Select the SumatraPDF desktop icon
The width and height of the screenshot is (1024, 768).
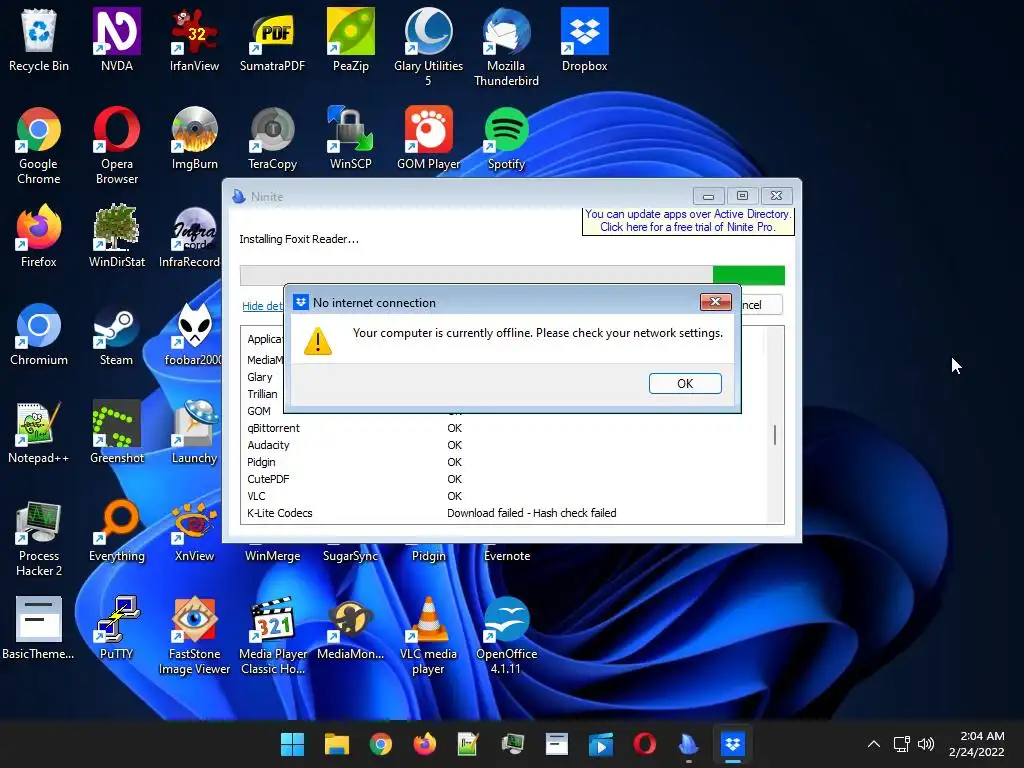click(272, 40)
